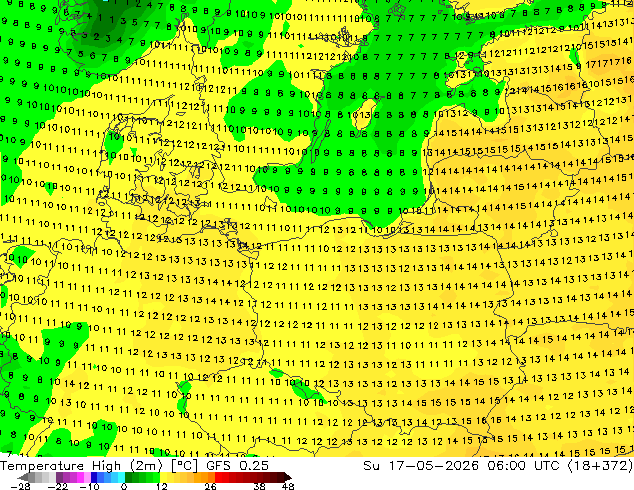The image size is (634, 490).
Task: Click the "38" legend scale value
Action: coord(260,486)
